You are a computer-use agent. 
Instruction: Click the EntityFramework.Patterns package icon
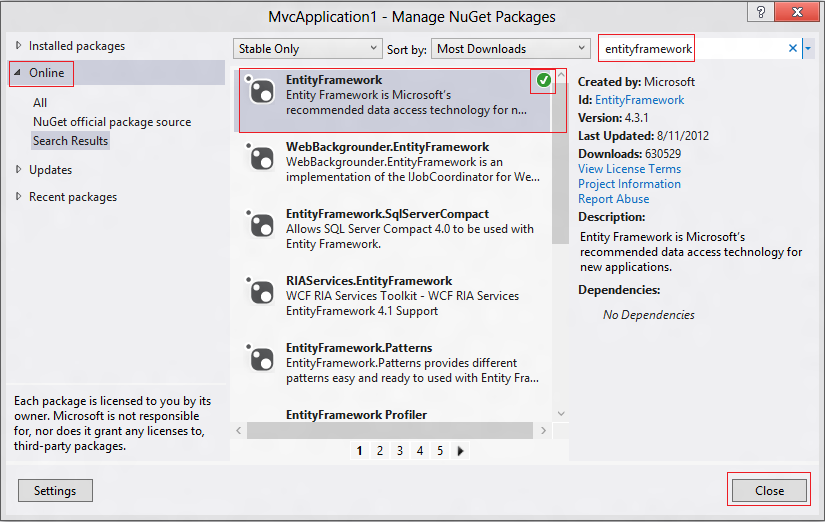click(x=261, y=359)
